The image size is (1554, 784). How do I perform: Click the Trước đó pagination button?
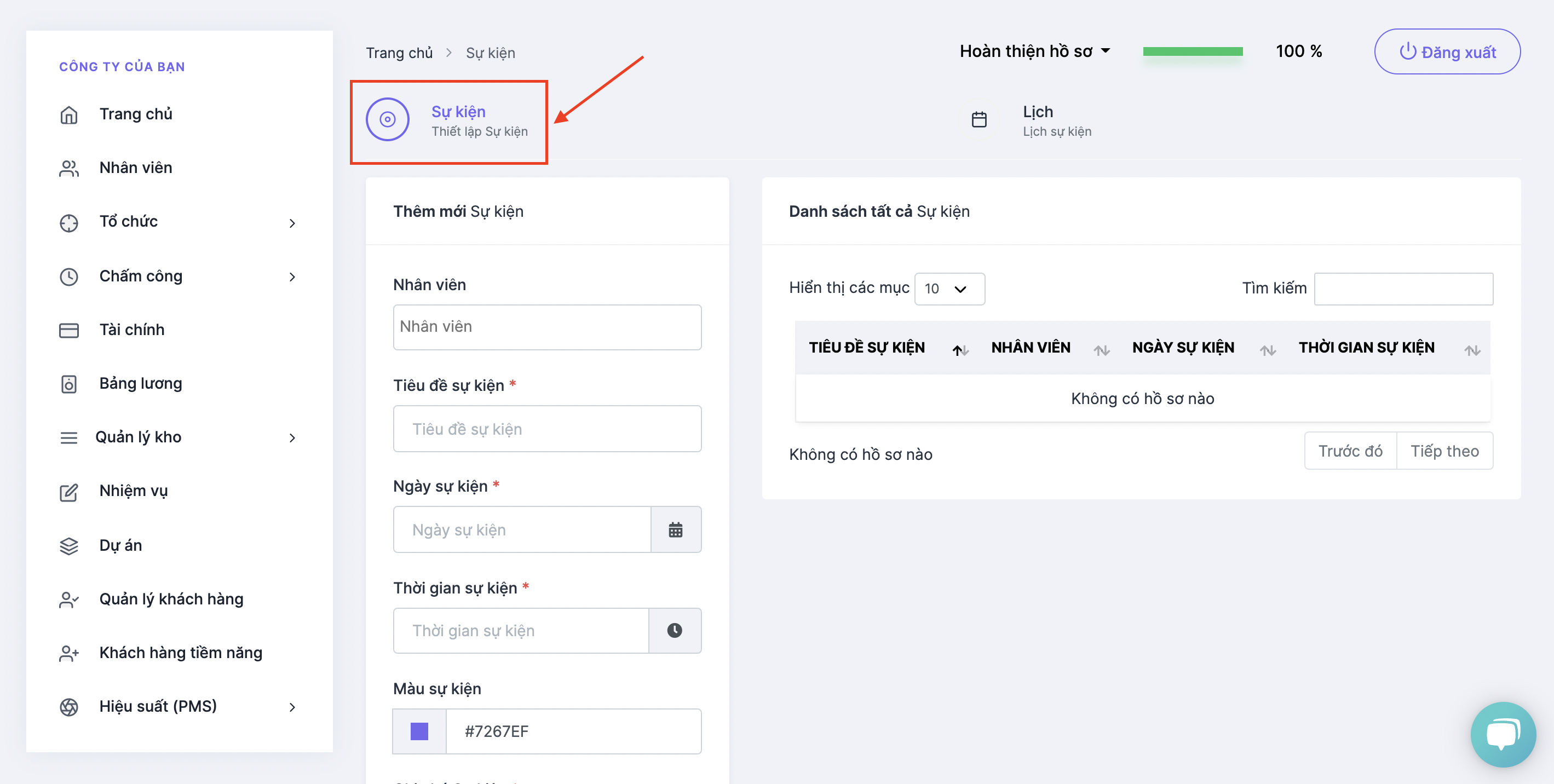pyautogui.click(x=1350, y=451)
